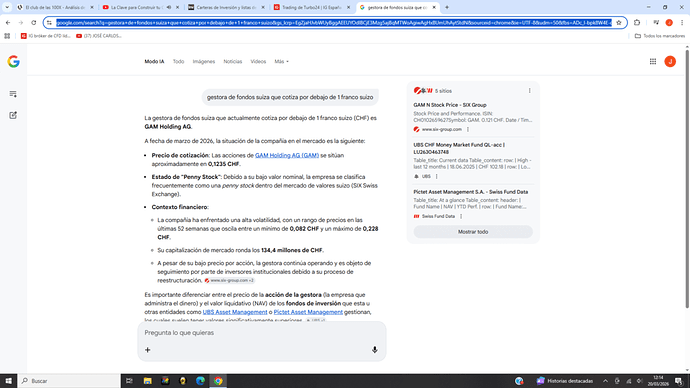This screenshot has width=690, height=388.
Task: Open the UBS Asset Management link
Action: point(235,312)
